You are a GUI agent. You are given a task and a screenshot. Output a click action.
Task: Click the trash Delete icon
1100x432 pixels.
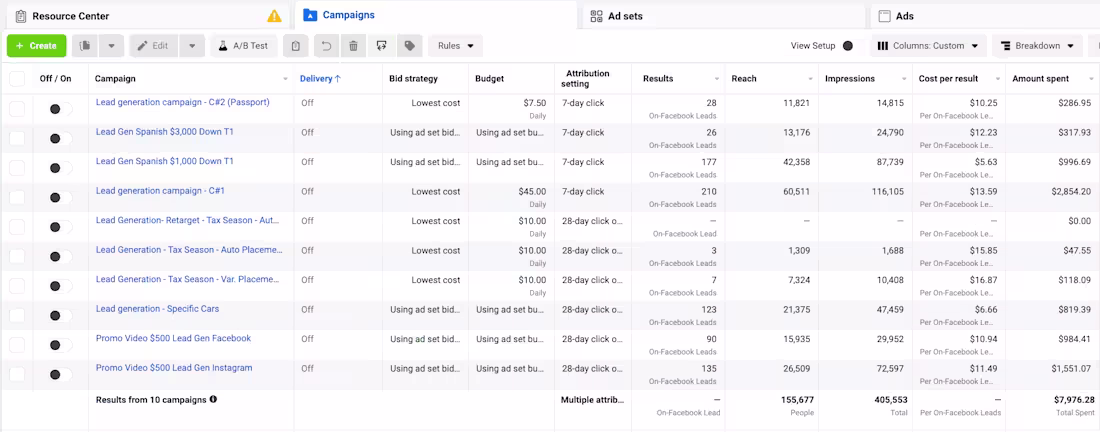coord(353,46)
